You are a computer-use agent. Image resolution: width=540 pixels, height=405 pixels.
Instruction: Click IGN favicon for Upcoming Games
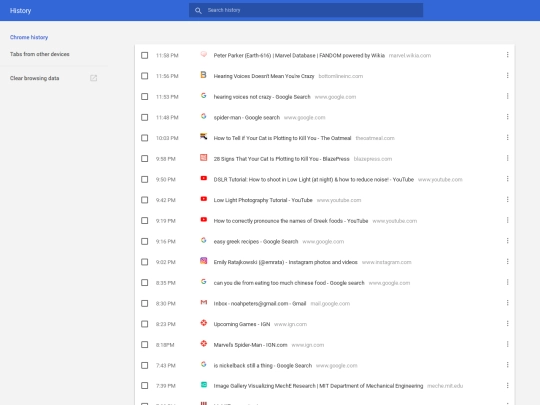pyautogui.click(x=204, y=323)
